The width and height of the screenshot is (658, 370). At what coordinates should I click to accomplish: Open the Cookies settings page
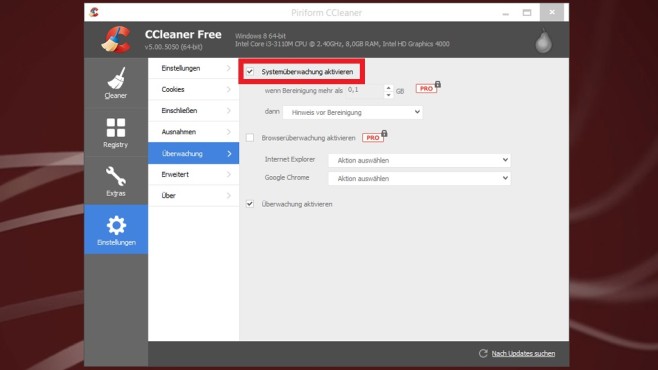click(x=193, y=89)
